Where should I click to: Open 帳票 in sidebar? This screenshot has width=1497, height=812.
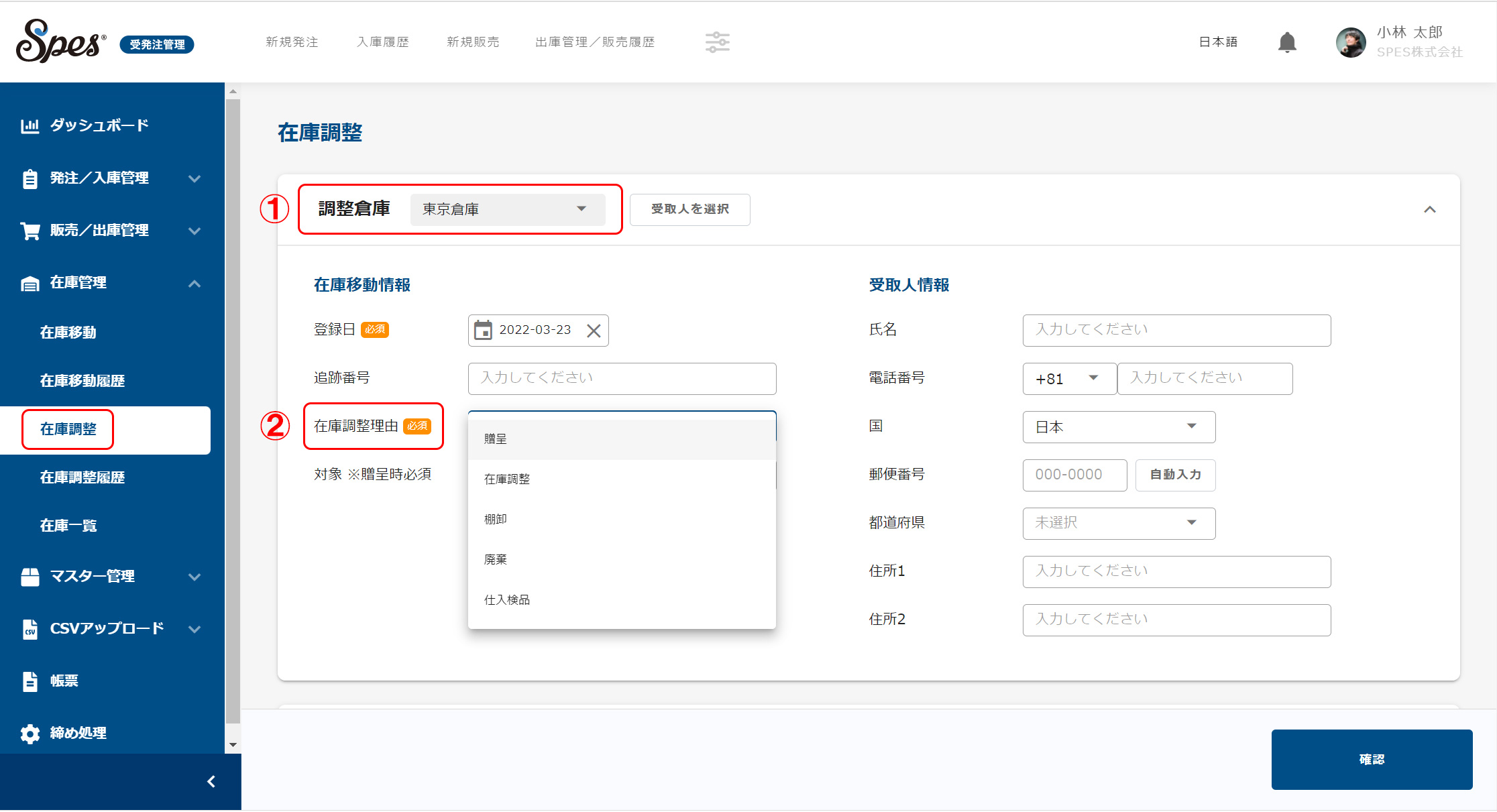pyautogui.click(x=64, y=681)
